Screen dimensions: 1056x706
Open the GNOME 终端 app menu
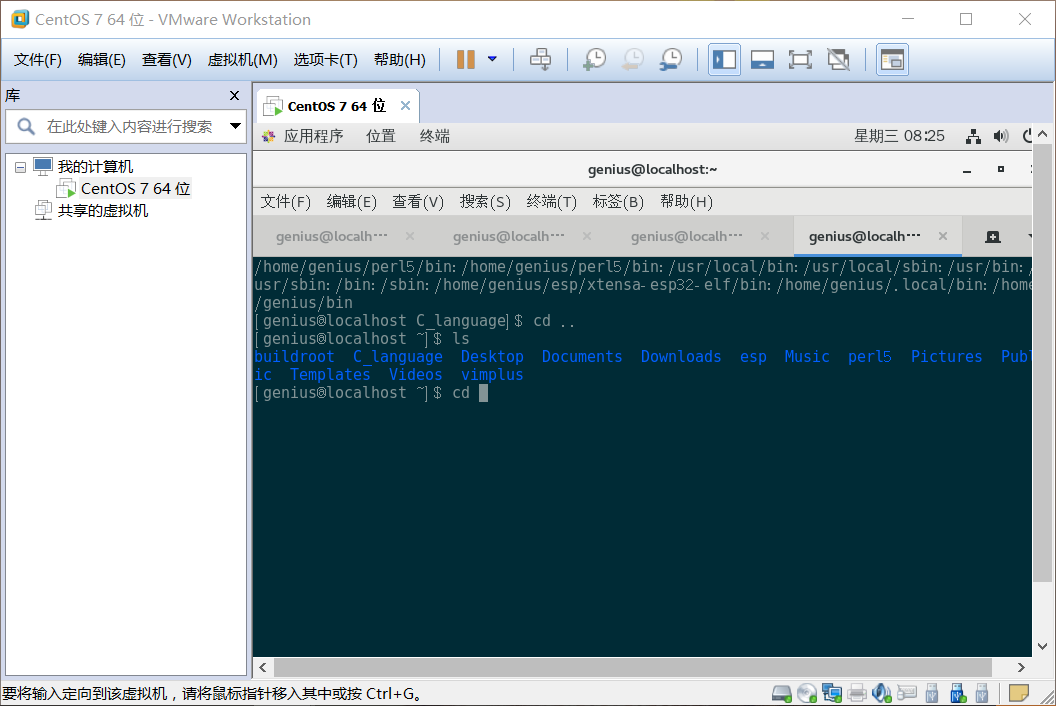click(434, 136)
